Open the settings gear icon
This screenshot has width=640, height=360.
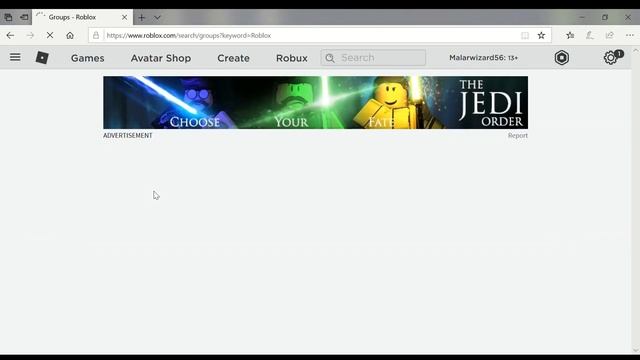click(x=610, y=58)
